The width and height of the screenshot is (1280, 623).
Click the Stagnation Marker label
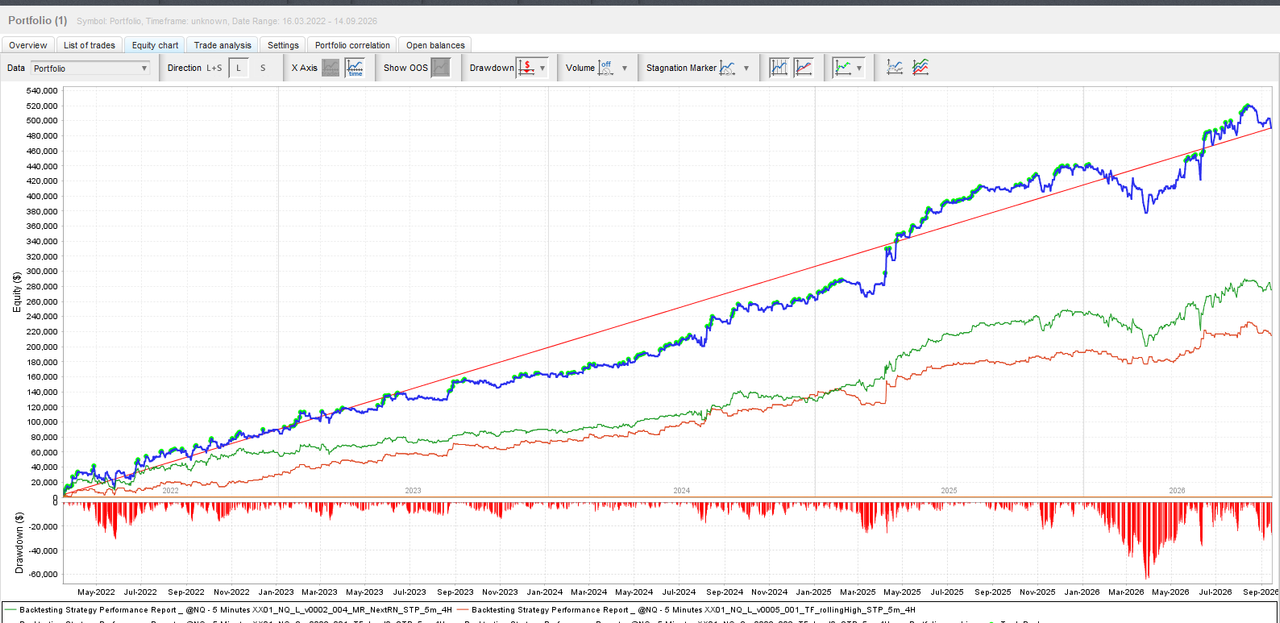click(x=682, y=68)
